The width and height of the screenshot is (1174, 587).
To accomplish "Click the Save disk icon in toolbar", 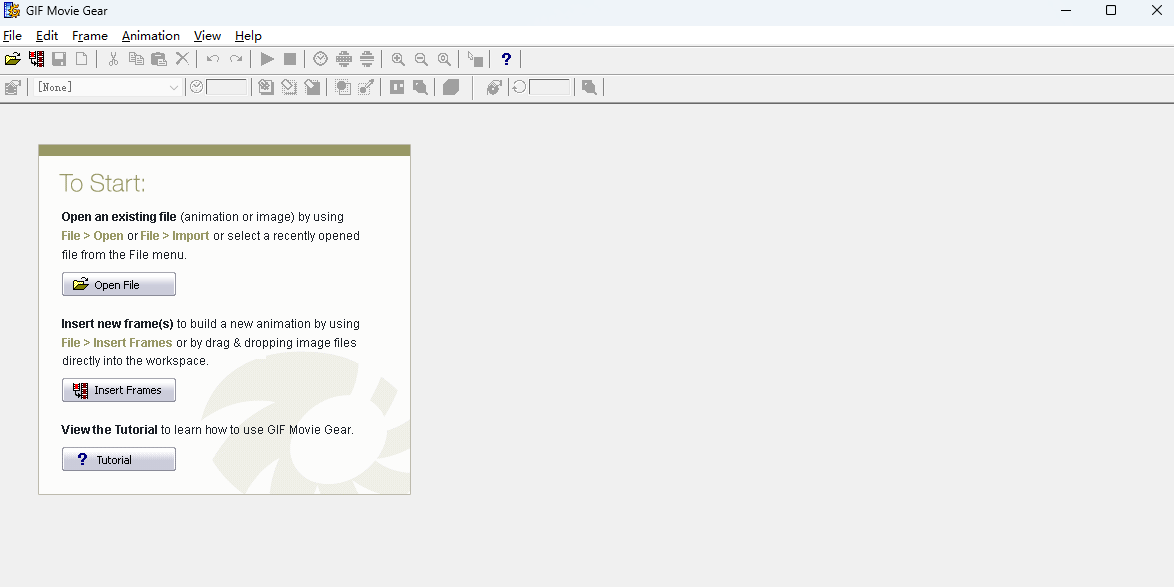I will [59, 59].
